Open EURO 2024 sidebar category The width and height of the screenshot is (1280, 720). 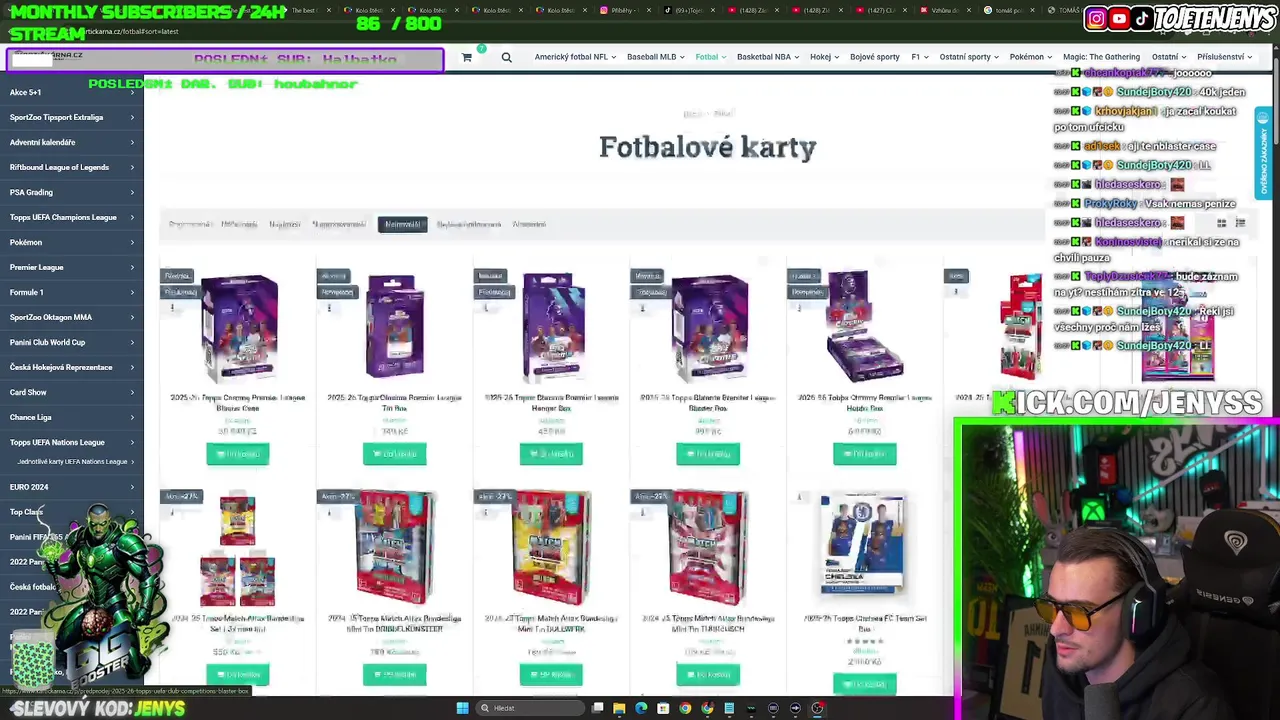click(29, 487)
